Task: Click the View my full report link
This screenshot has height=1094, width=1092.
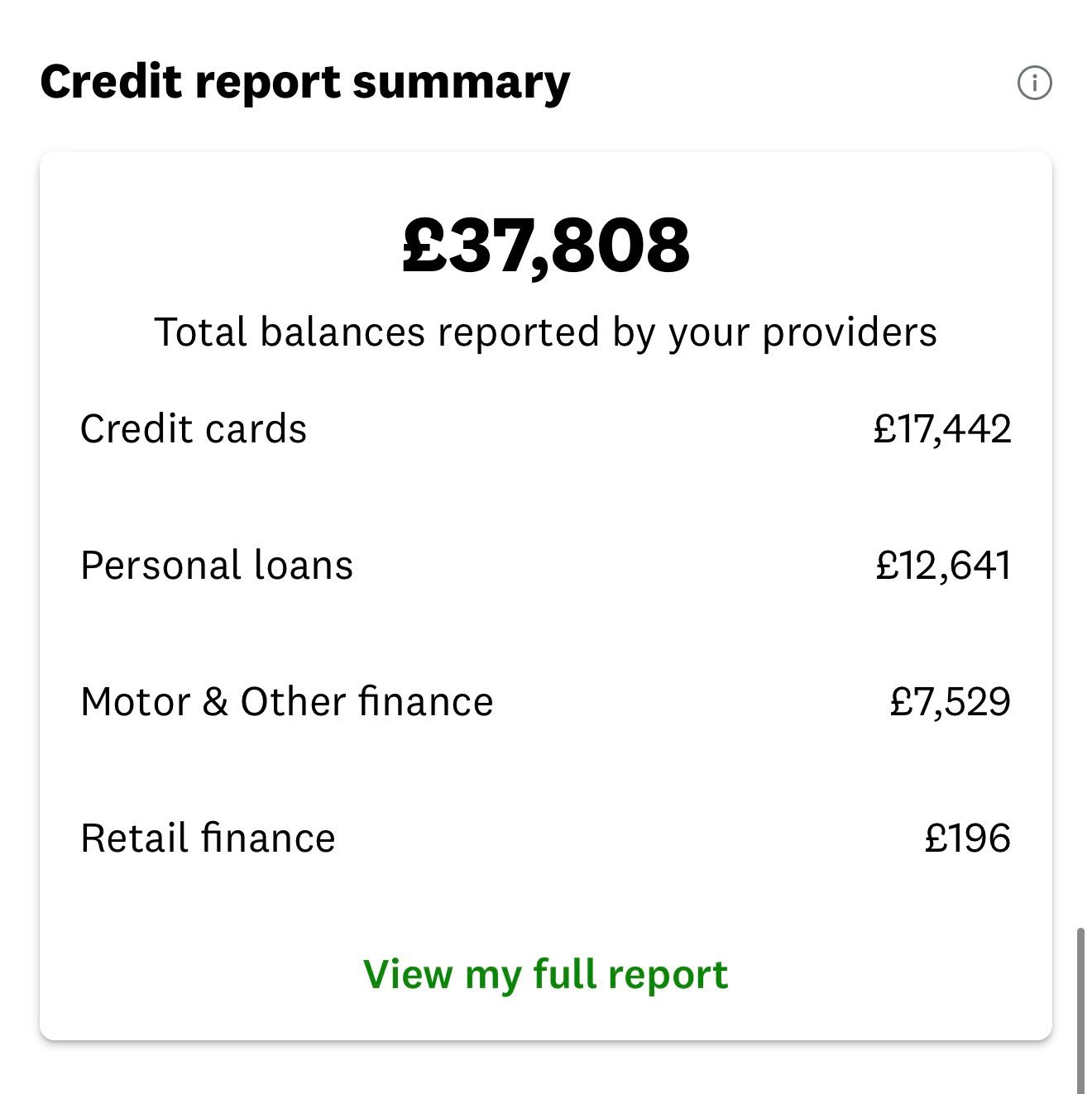Action: tap(546, 974)
